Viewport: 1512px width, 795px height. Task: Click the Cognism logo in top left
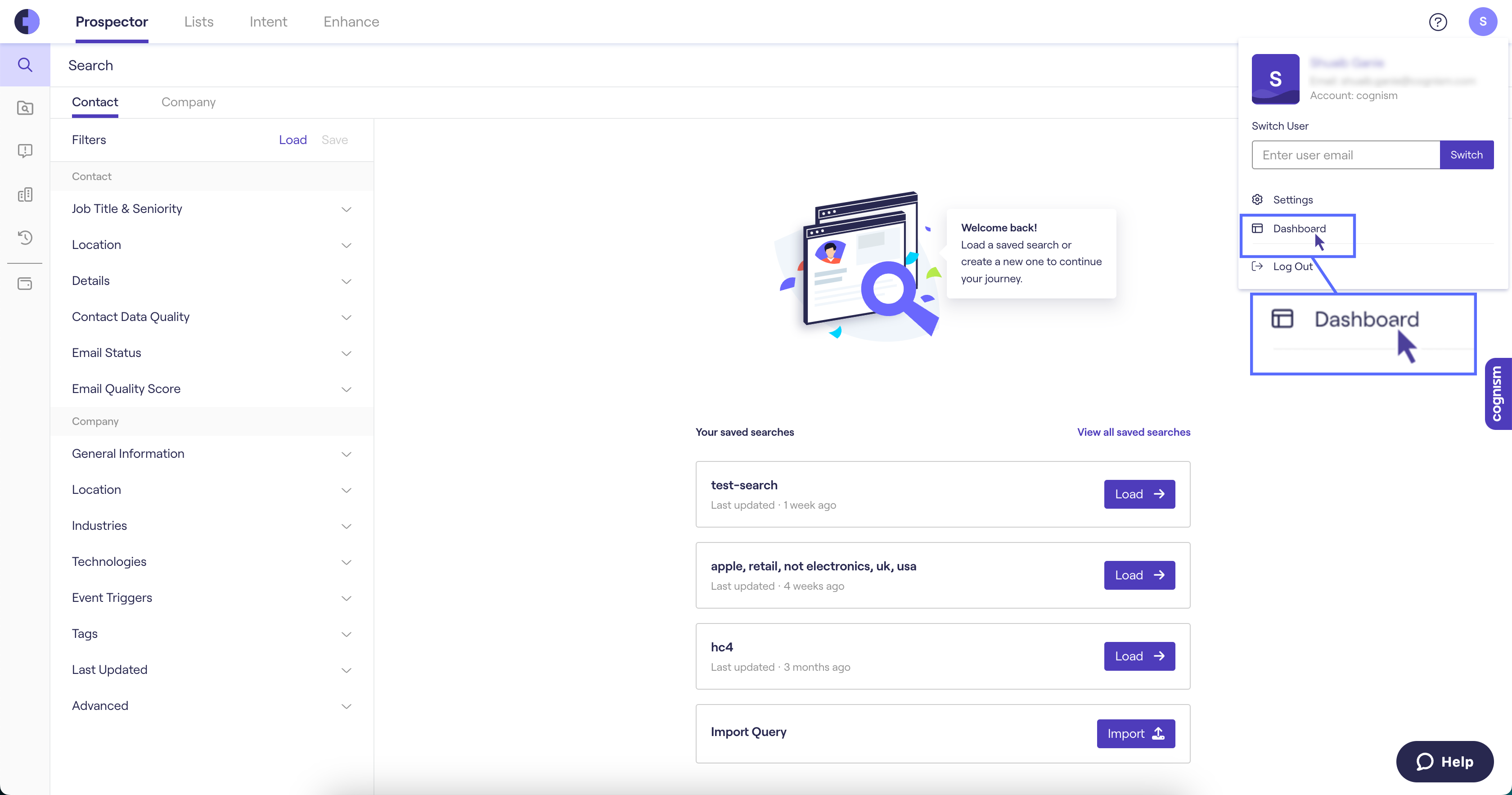point(27,22)
